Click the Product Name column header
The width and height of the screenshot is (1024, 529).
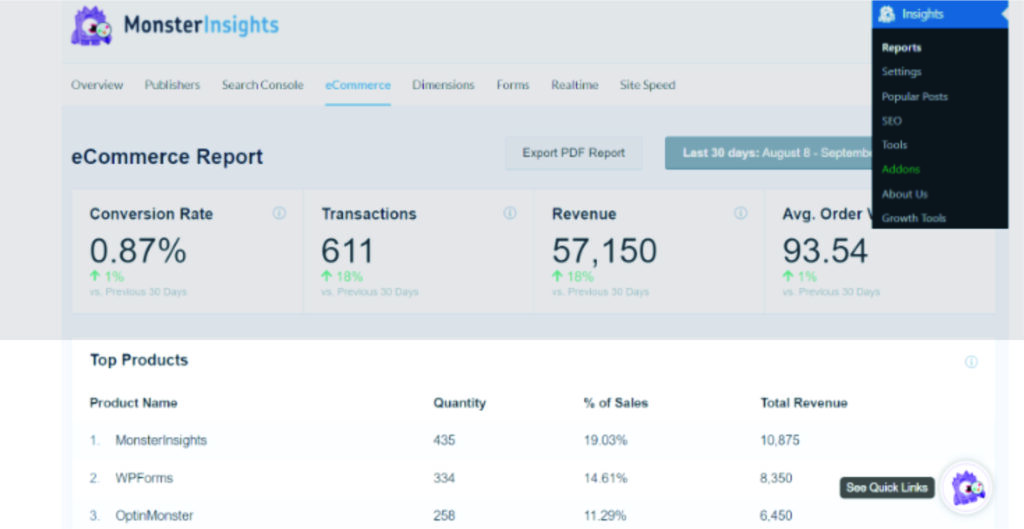133,403
